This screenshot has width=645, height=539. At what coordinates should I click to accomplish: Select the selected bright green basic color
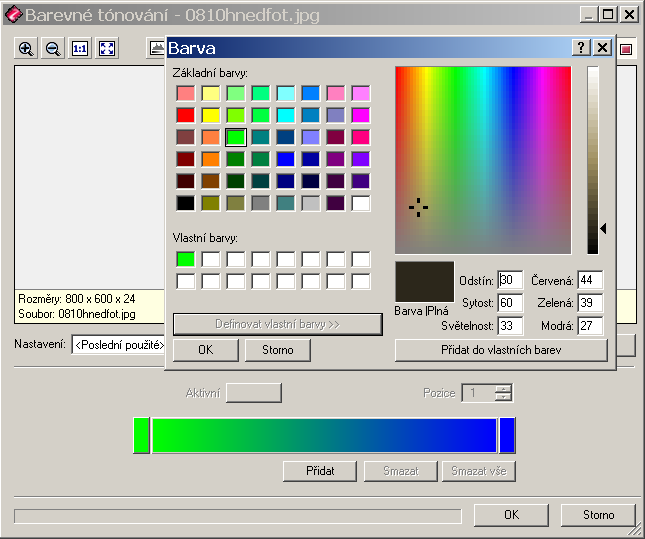click(x=236, y=138)
